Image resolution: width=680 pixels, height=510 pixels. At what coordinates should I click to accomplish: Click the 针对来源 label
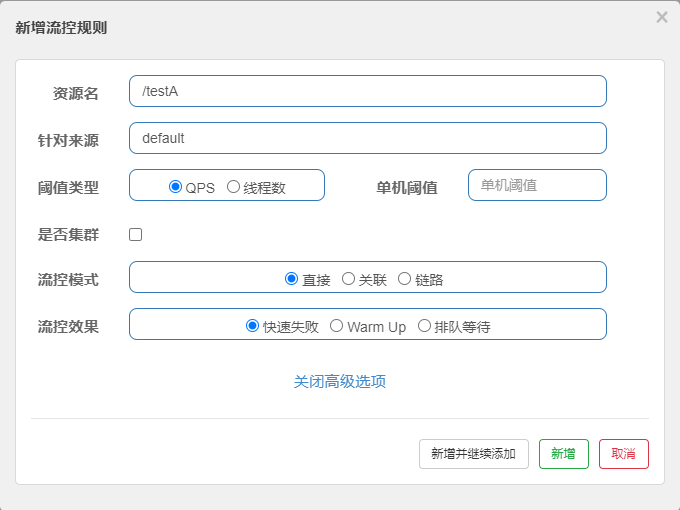(68, 141)
